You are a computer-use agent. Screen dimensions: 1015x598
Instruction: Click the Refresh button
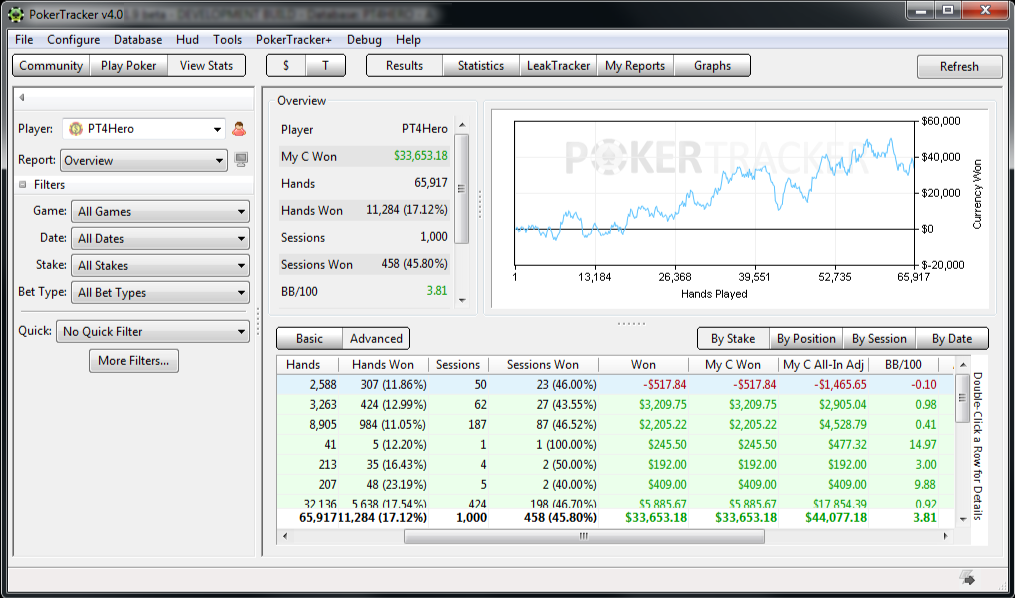pyautogui.click(x=959, y=67)
